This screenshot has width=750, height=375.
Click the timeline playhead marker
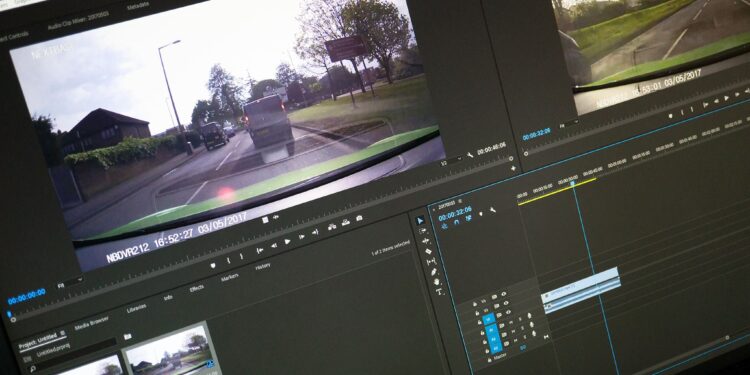click(x=573, y=183)
